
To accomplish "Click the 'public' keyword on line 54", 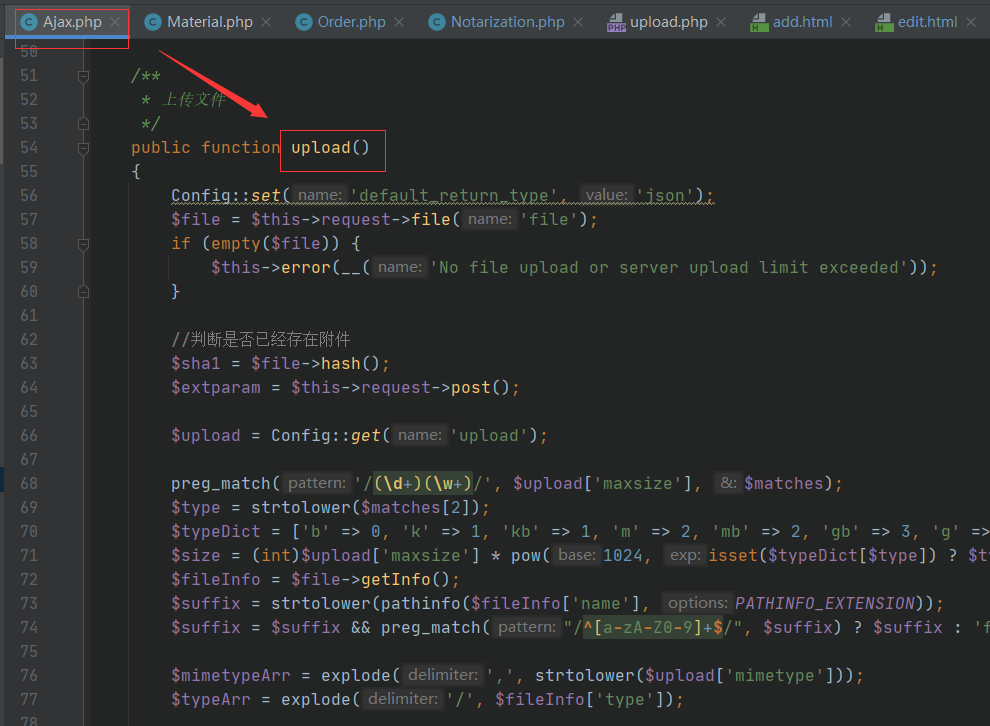I will point(160,148).
